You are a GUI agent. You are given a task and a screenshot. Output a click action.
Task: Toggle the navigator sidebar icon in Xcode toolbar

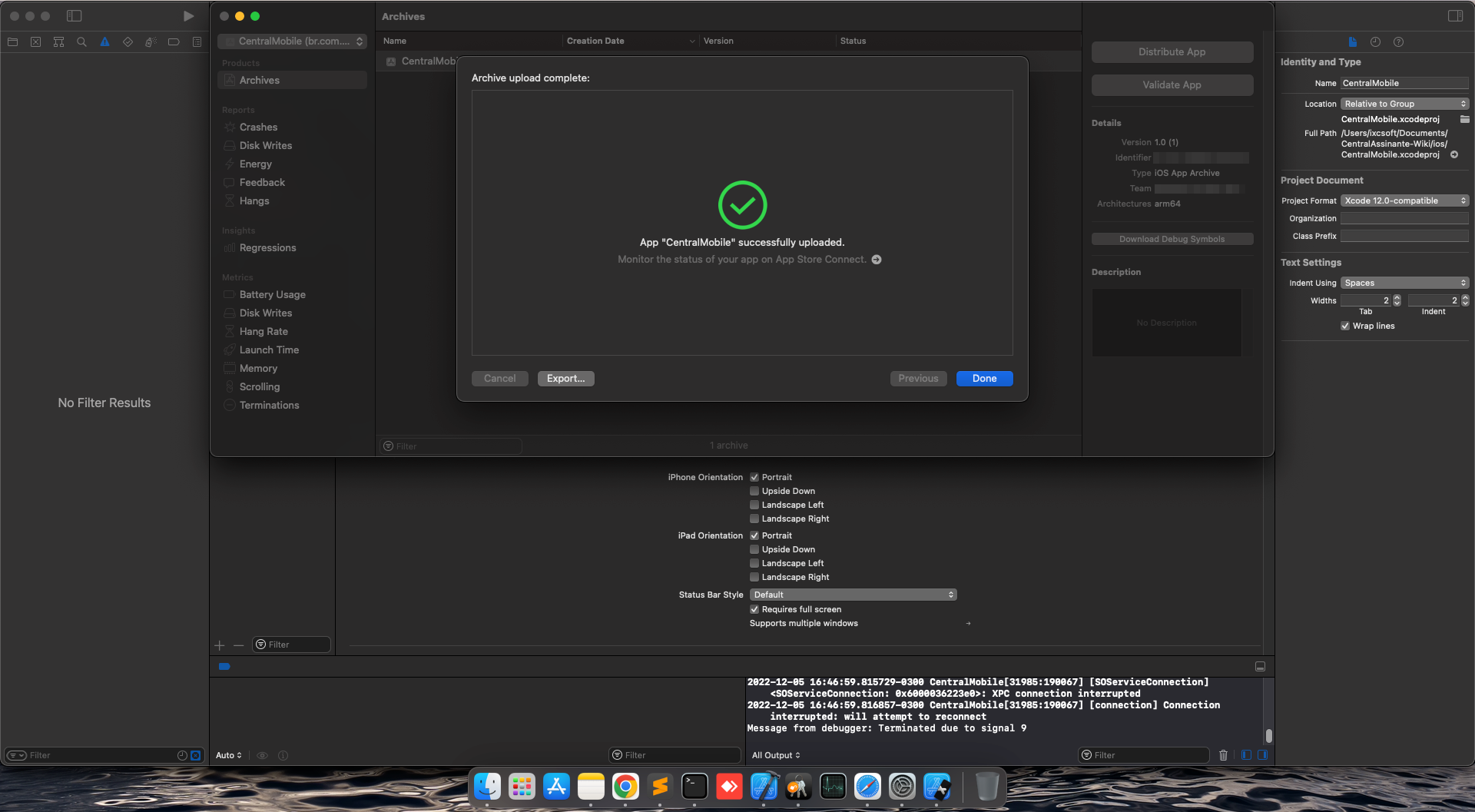pos(75,16)
